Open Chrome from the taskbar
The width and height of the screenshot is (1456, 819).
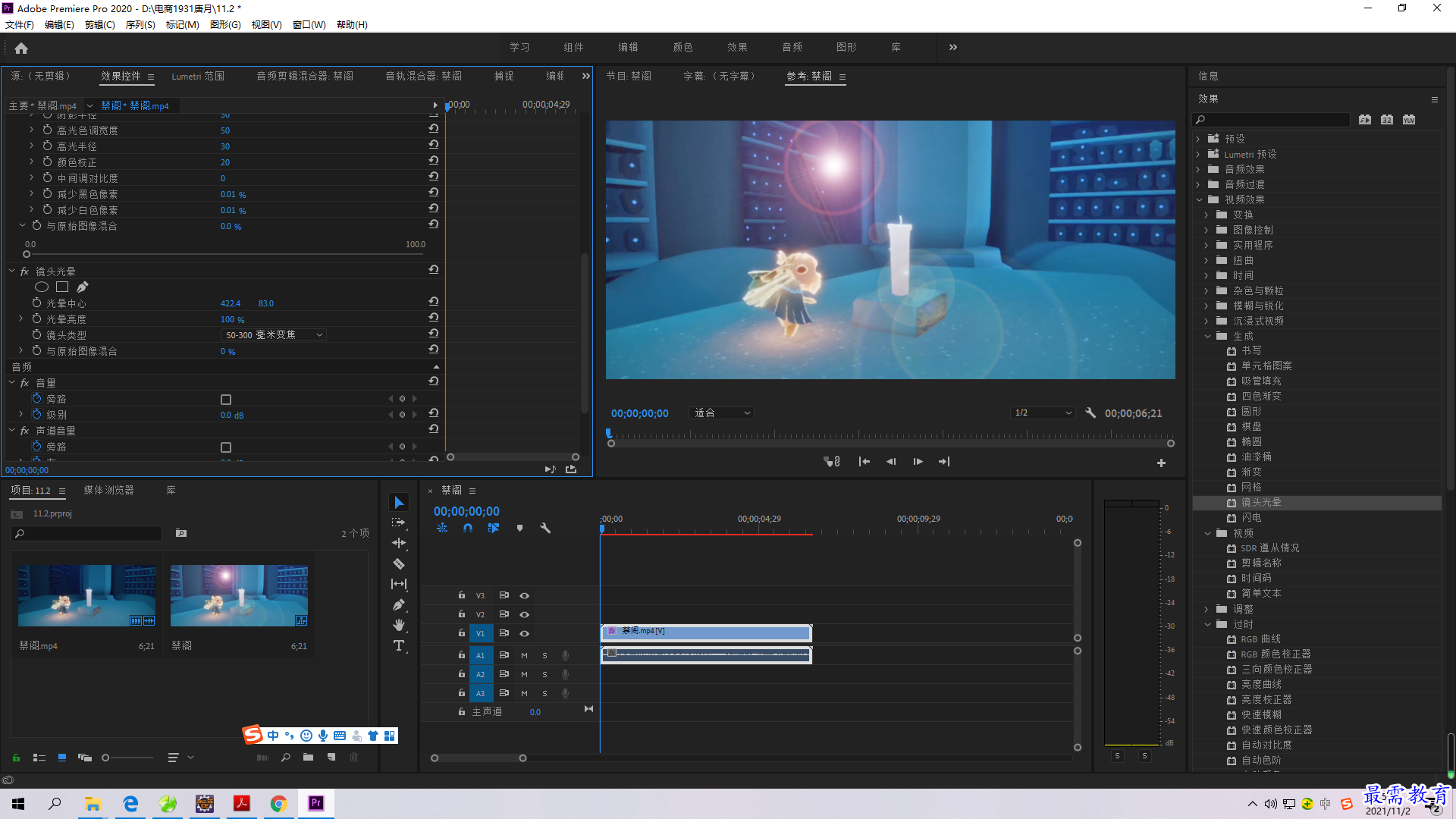279,803
